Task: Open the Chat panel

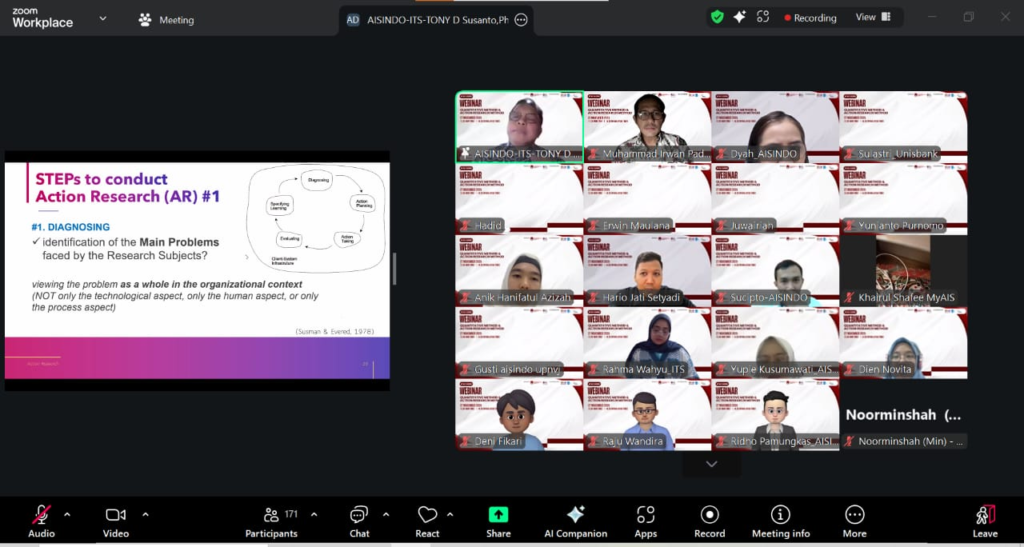Action: point(359,515)
